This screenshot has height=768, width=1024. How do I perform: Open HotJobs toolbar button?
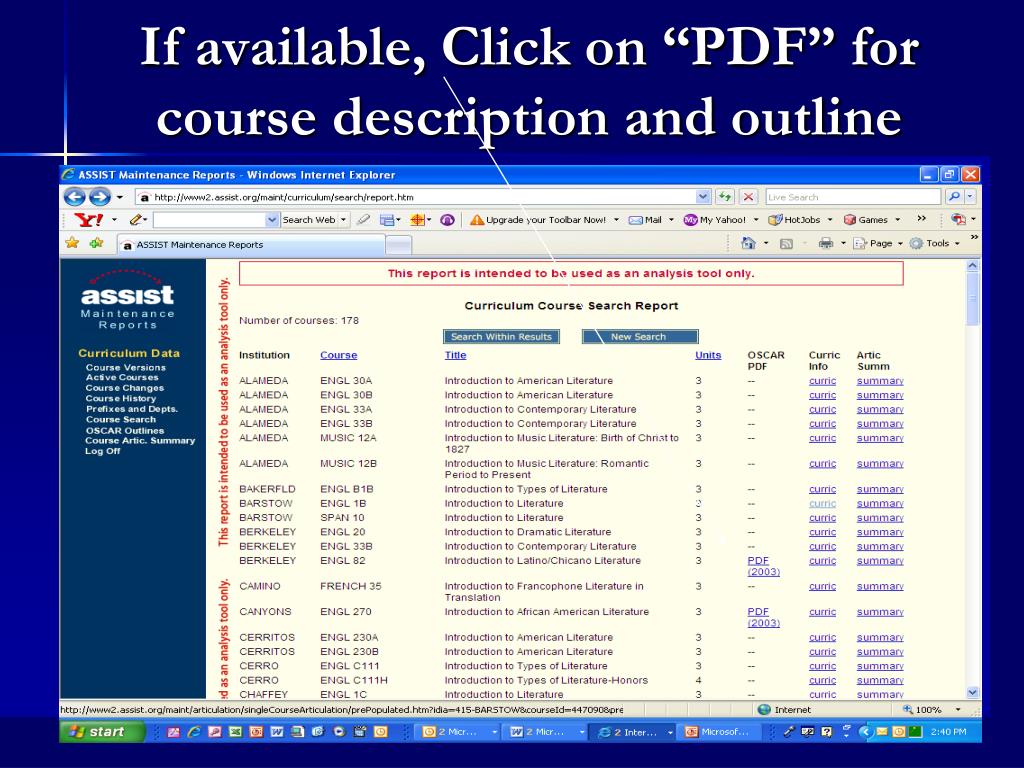(794, 220)
